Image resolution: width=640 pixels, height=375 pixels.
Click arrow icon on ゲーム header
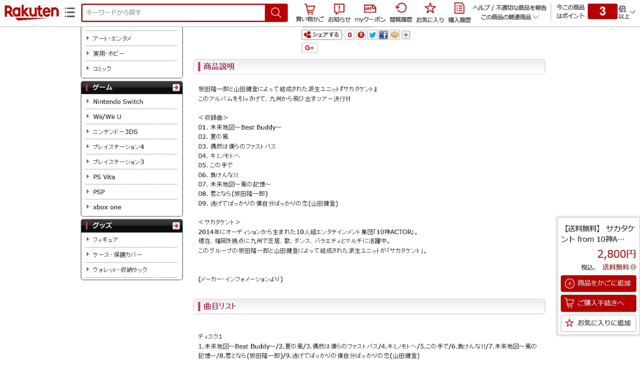click(176, 87)
